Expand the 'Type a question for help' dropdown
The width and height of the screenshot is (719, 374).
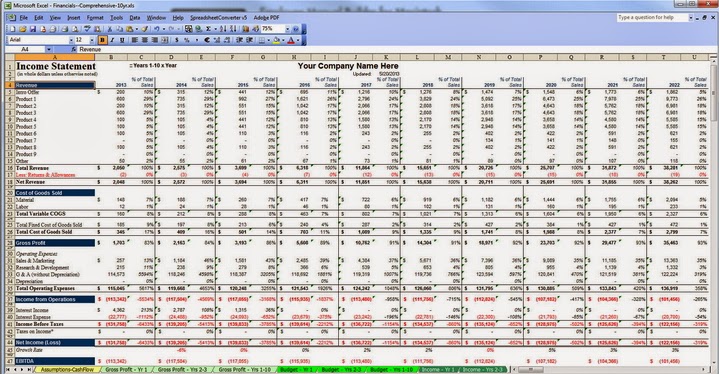pyautogui.click(x=691, y=17)
